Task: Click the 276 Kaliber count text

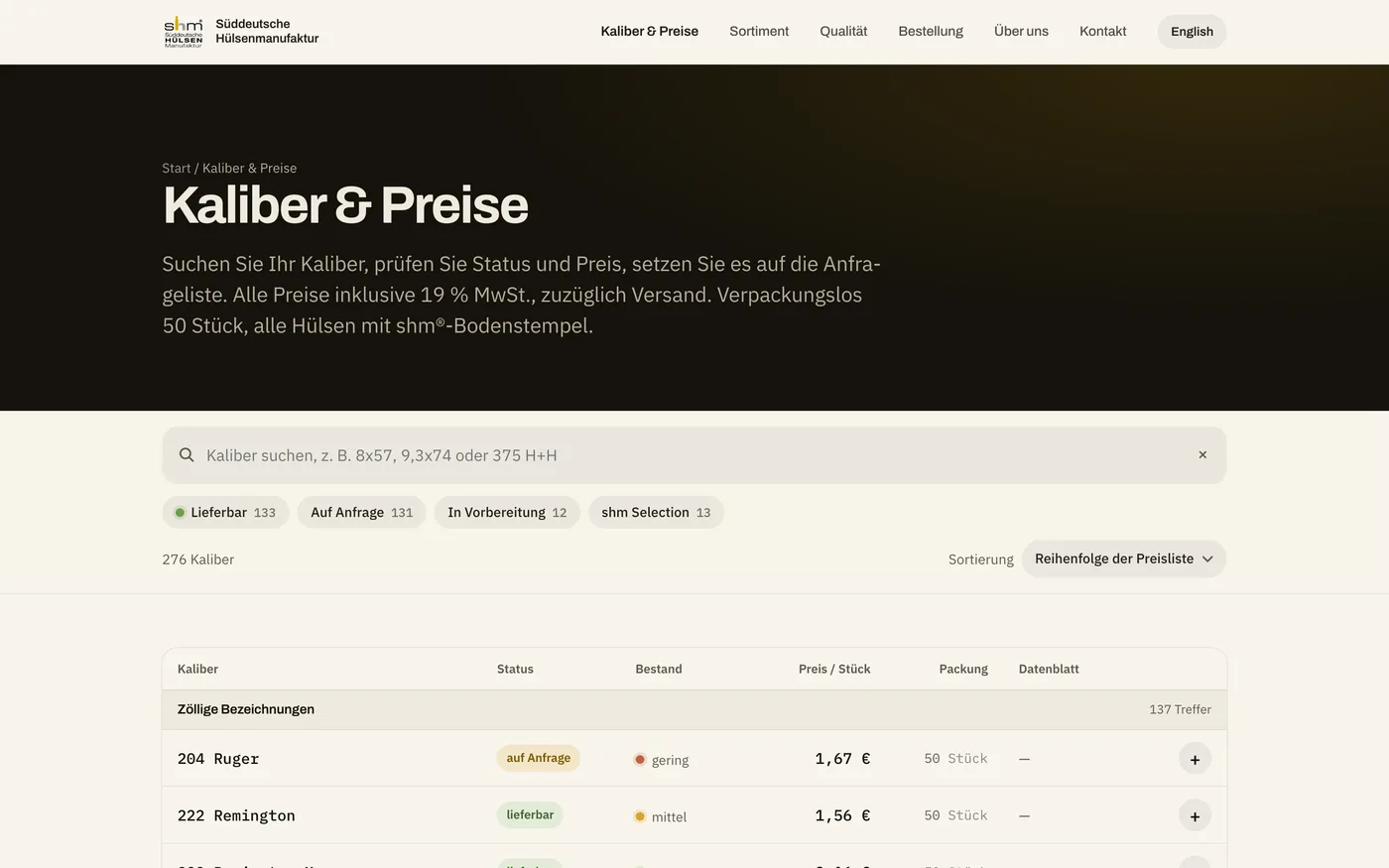Action: 198,559
